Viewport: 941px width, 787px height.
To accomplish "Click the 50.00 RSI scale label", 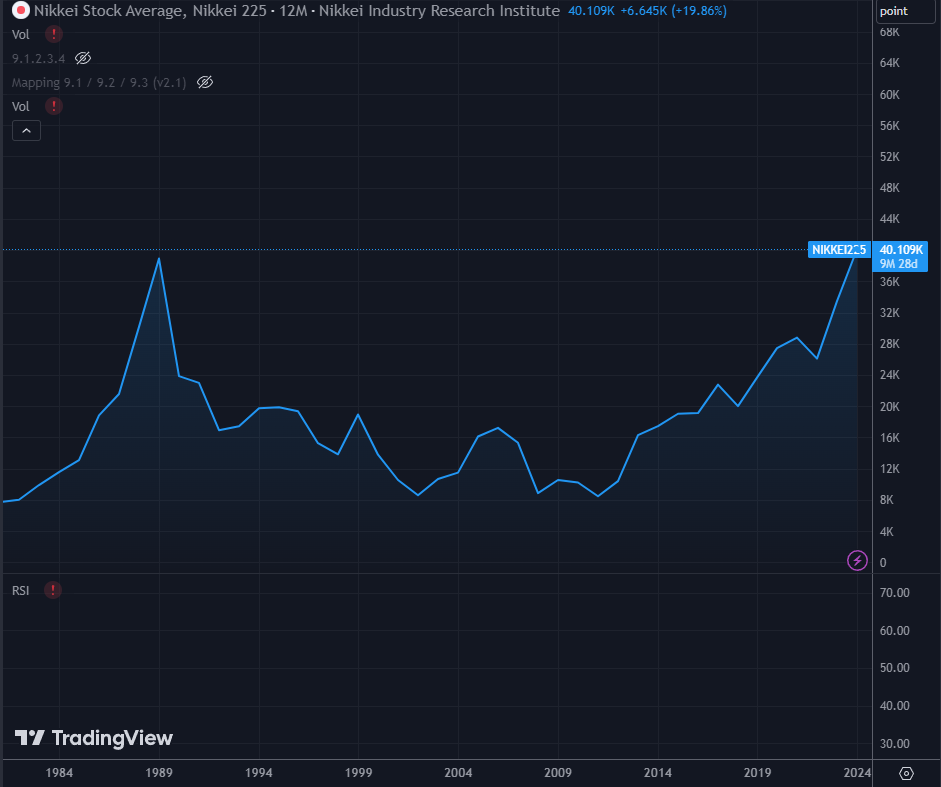I will pyautogui.click(x=894, y=668).
